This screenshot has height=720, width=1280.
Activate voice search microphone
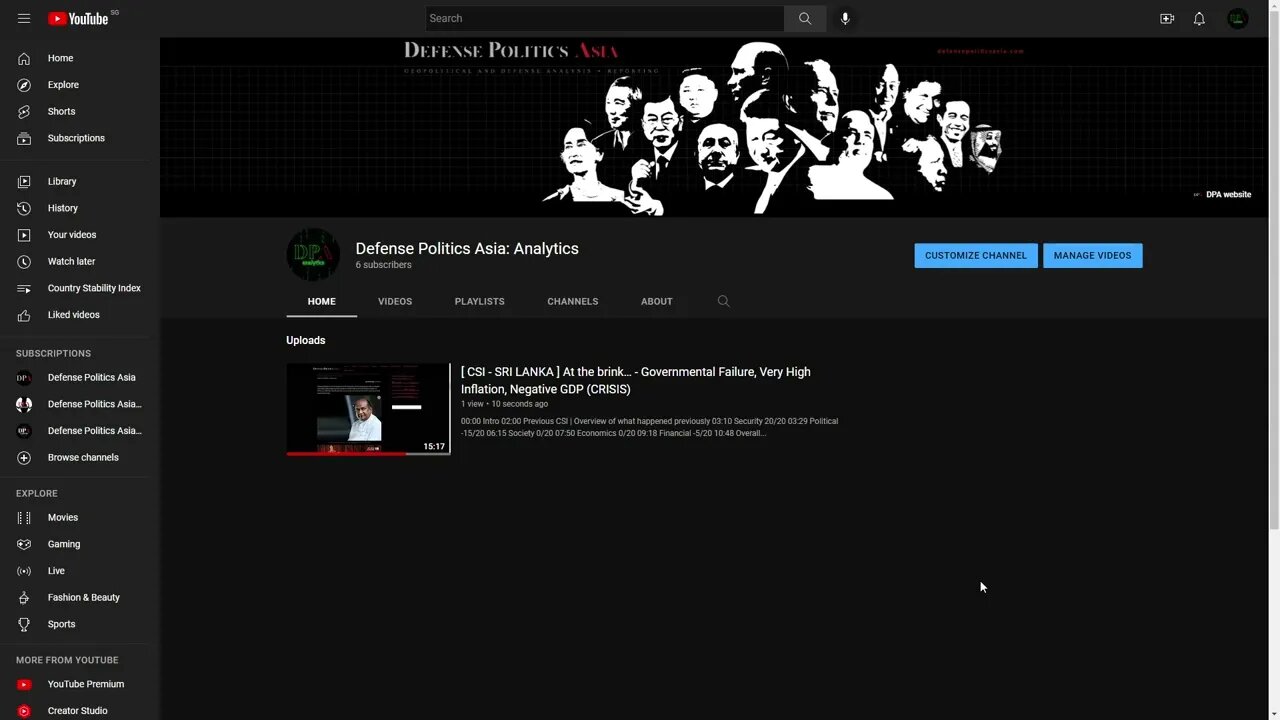tap(845, 18)
